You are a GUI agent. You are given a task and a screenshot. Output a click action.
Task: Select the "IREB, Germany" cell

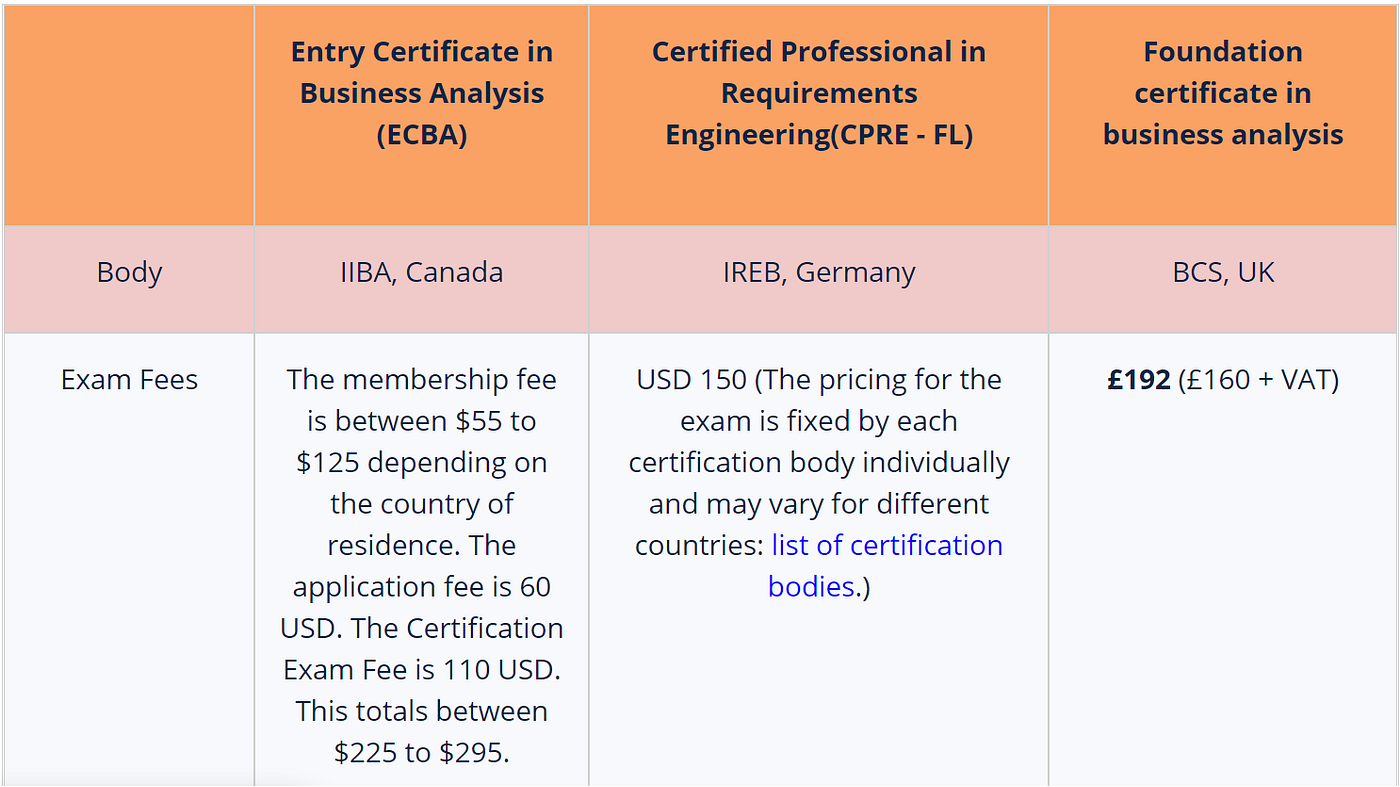point(818,272)
